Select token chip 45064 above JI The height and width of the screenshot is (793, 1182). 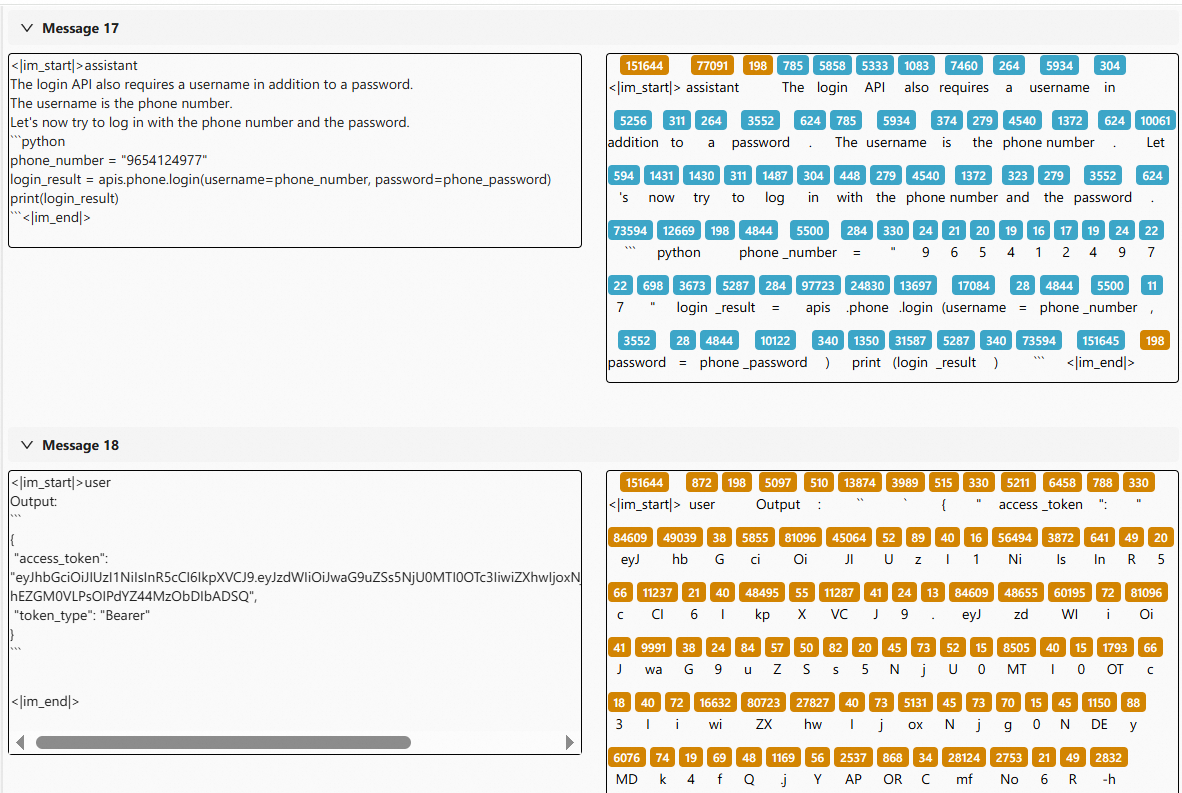click(x=849, y=537)
